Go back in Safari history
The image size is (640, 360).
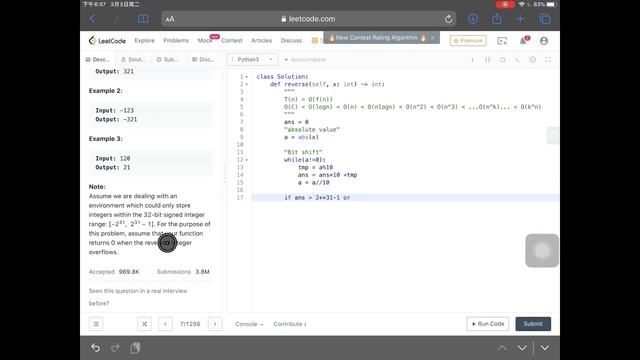point(93,19)
